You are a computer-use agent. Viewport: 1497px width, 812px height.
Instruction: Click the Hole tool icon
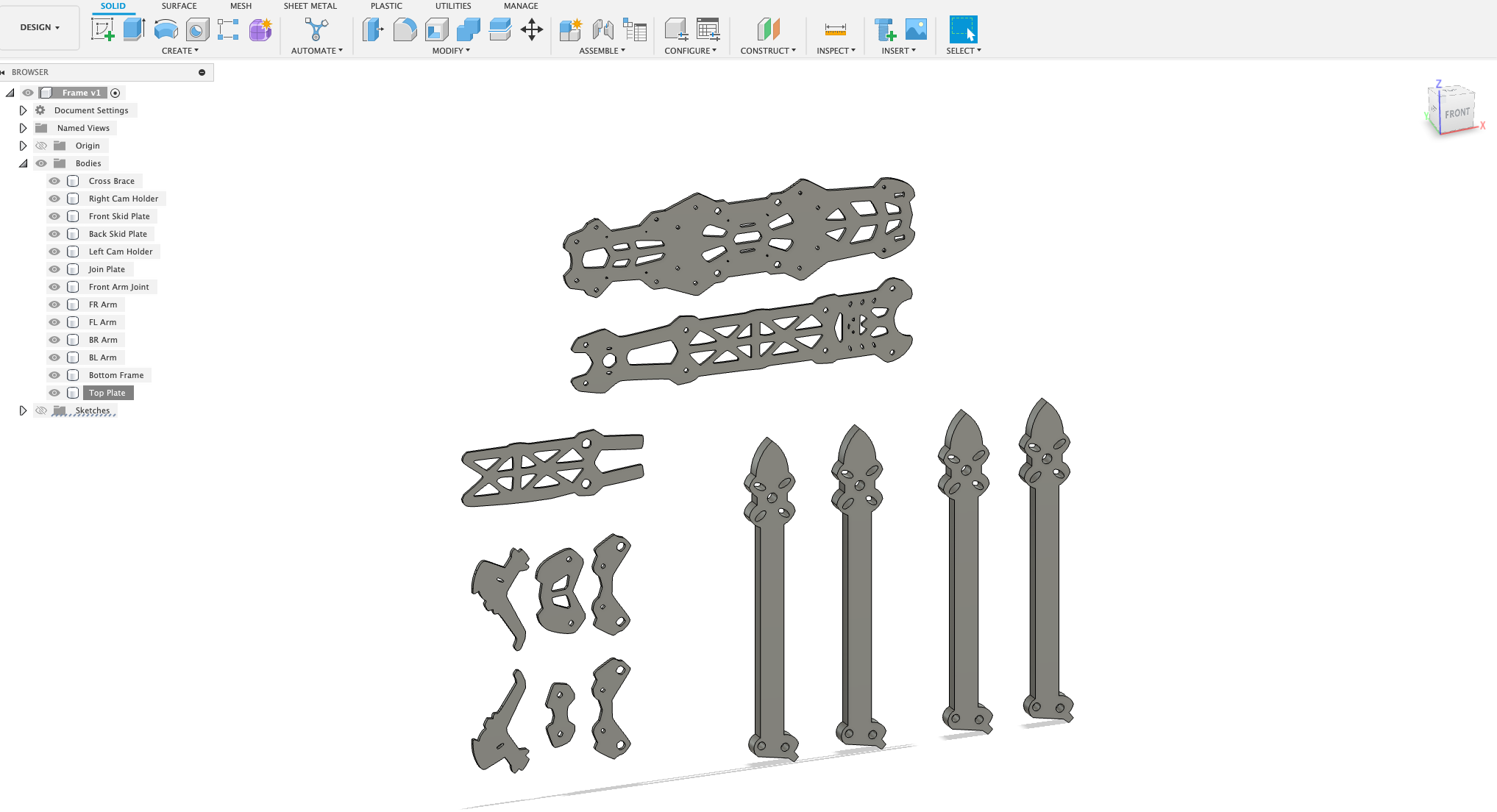pos(197,29)
